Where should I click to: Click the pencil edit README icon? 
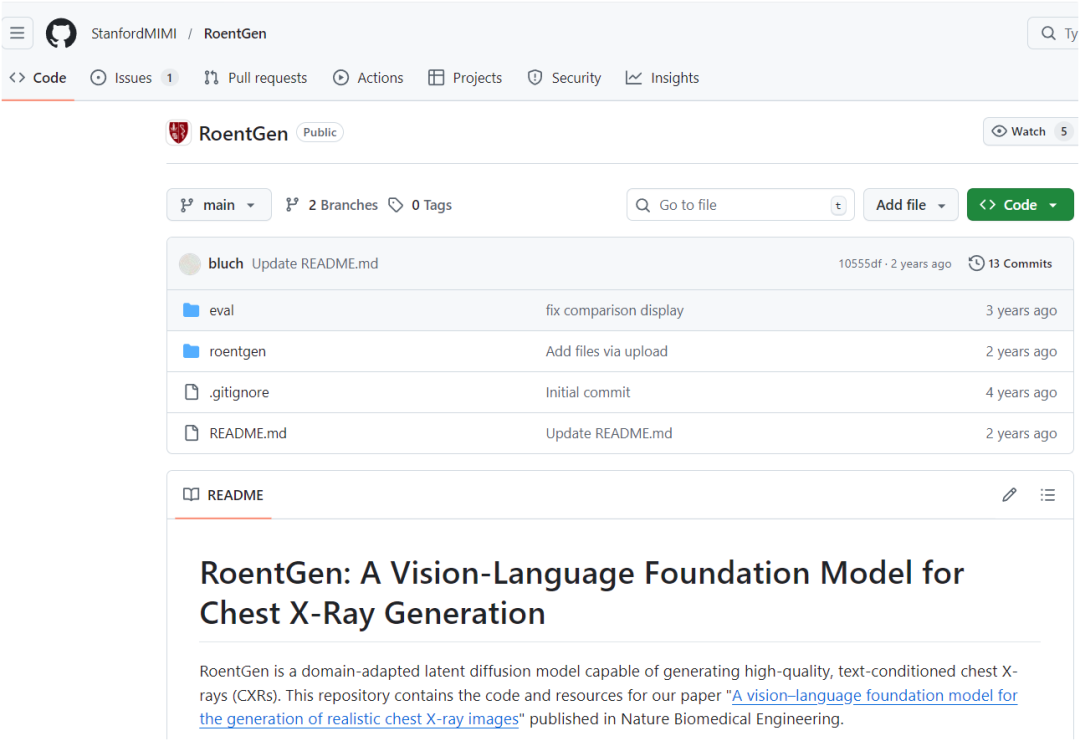pos(1009,495)
